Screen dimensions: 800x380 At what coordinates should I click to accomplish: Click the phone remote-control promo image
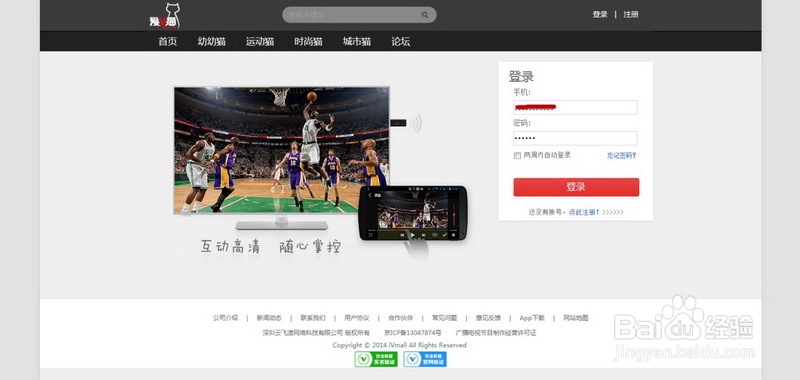point(413,213)
